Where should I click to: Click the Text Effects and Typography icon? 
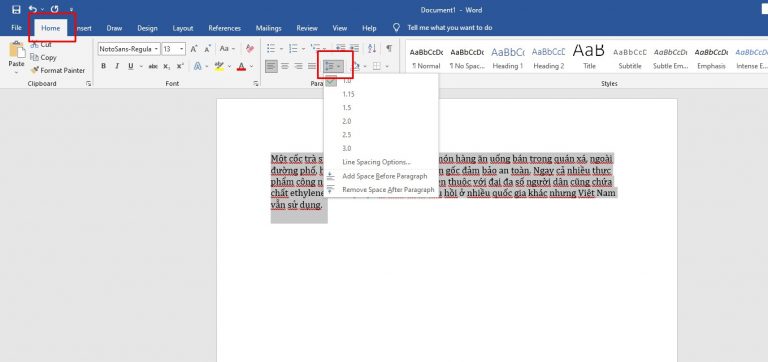pyautogui.click(x=197, y=66)
